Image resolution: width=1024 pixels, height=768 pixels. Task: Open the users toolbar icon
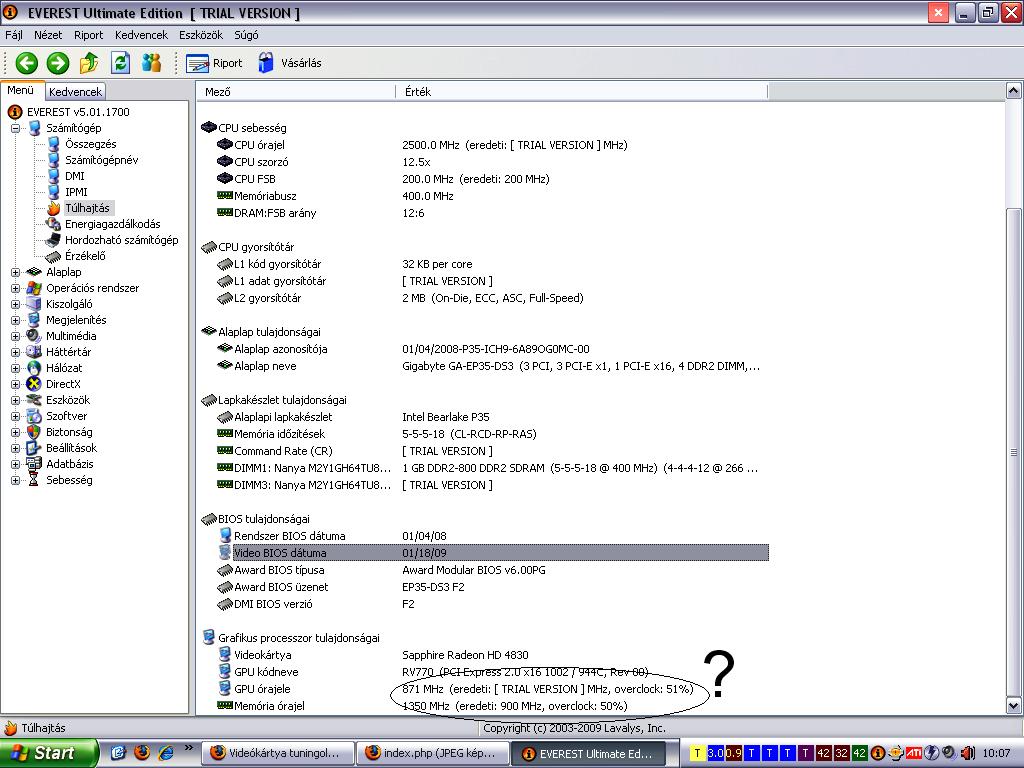(x=152, y=63)
